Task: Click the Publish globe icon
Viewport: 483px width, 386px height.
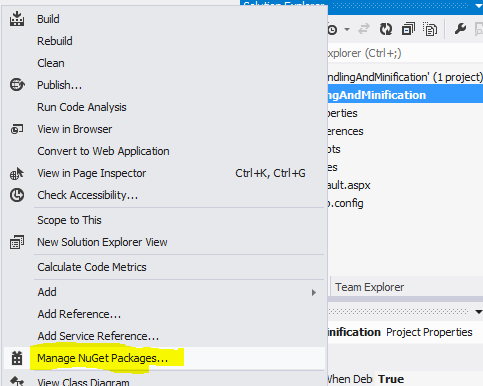Action: (x=17, y=85)
